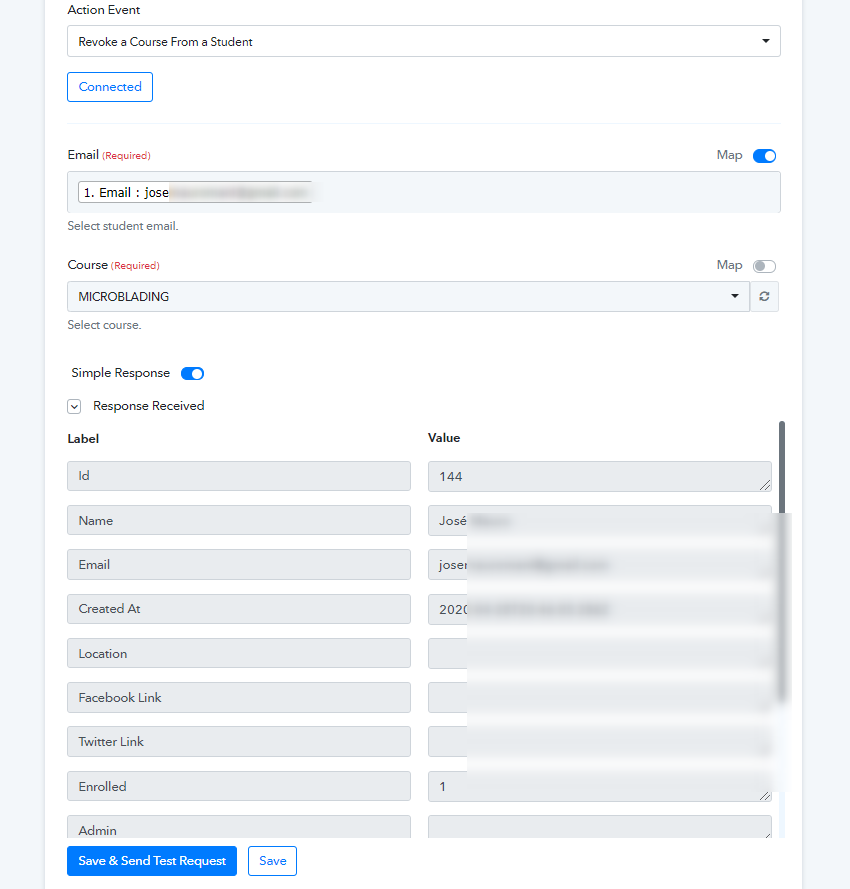Turn off the Simple Response toggle

192,374
